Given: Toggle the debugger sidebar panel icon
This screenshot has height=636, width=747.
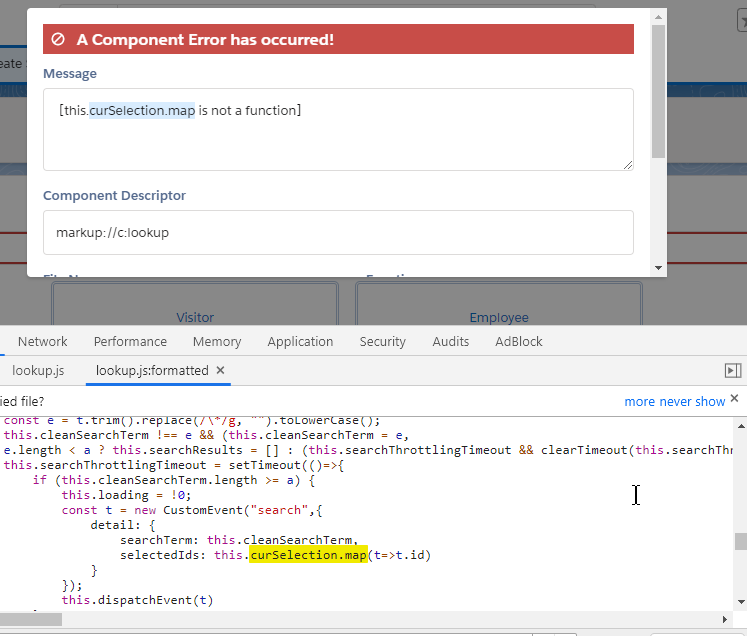Looking at the screenshot, I should tap(733, 370).
